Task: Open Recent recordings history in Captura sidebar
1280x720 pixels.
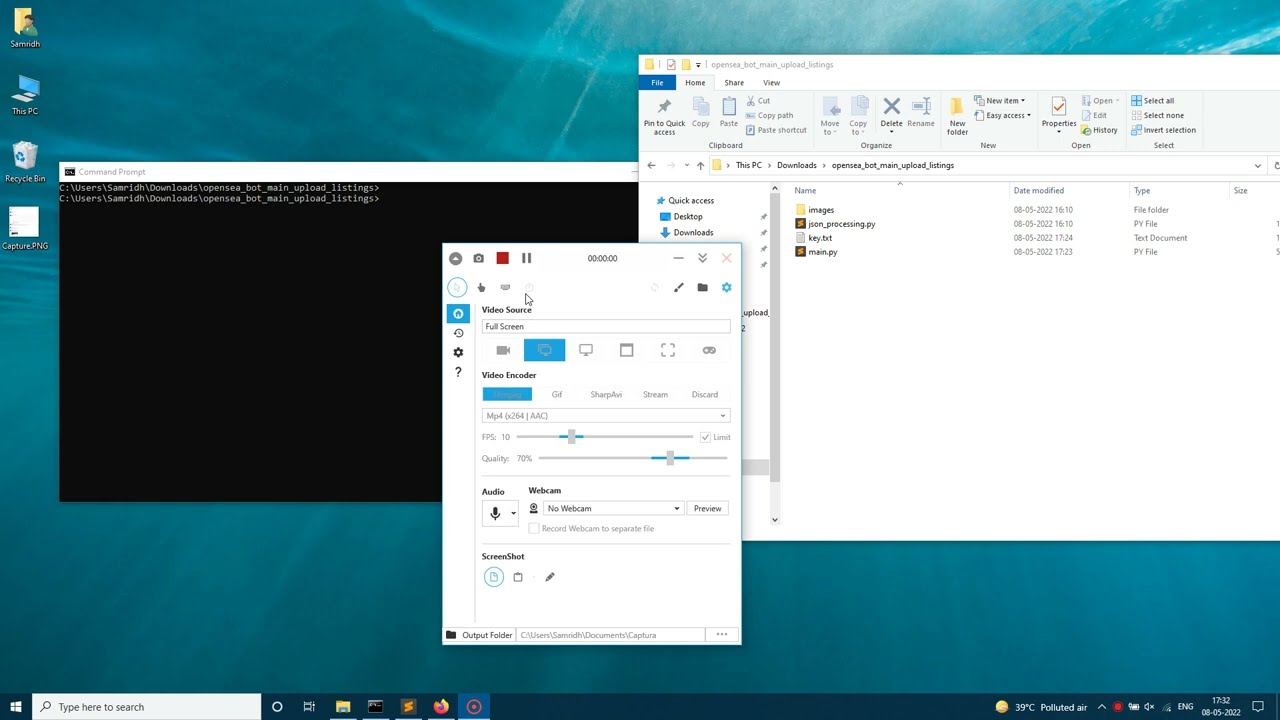Action: coord(458,333)
